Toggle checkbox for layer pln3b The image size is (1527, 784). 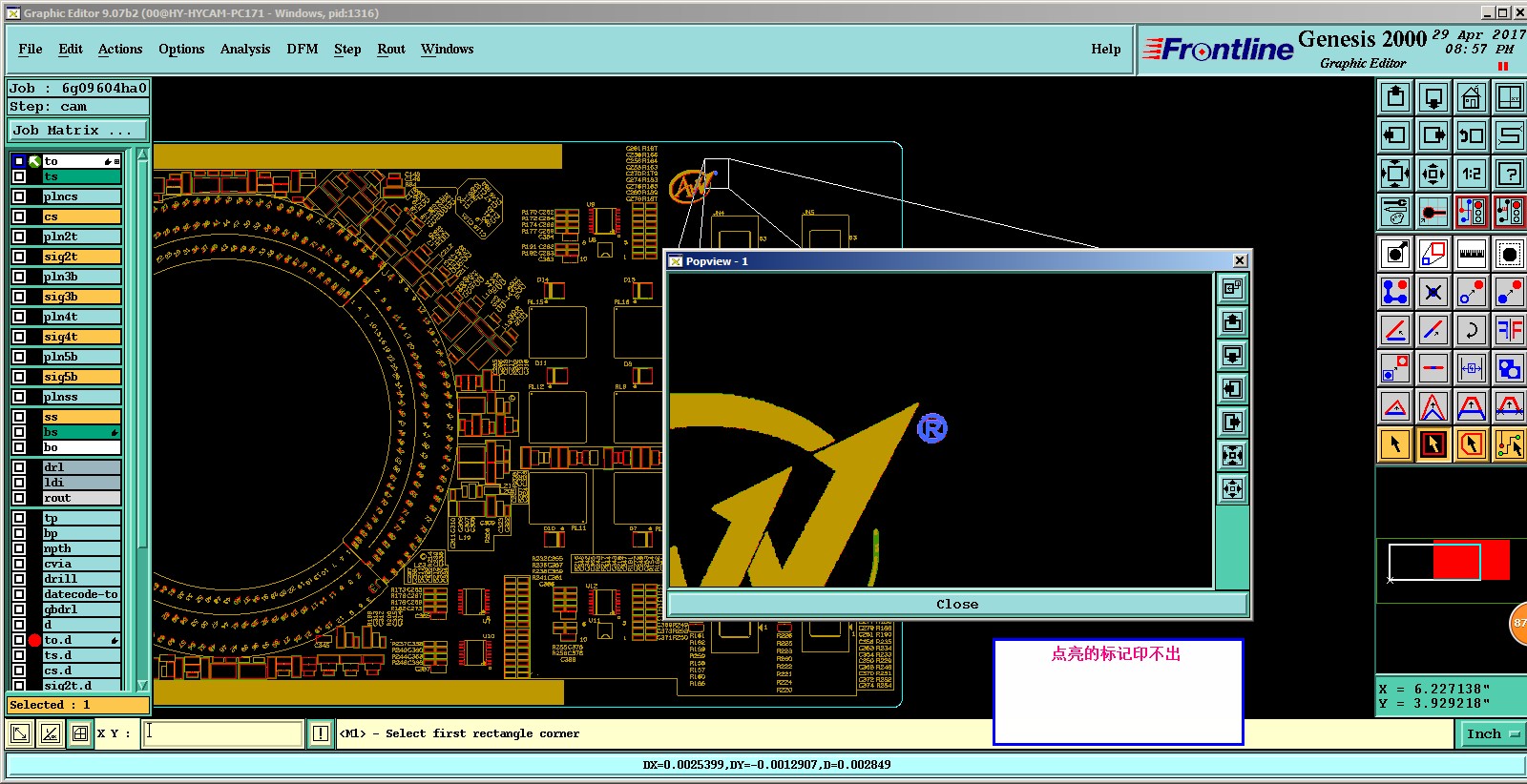19,277
